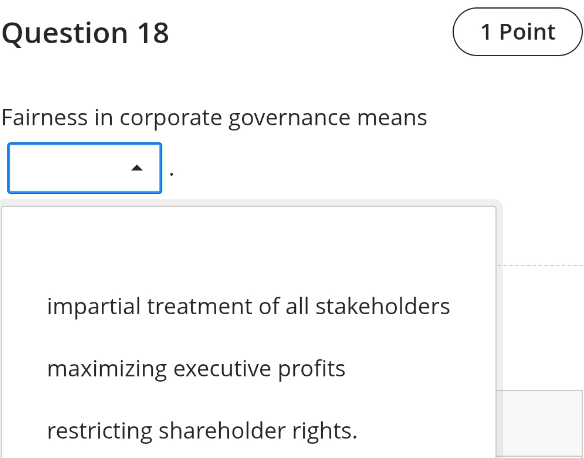
Task: Click the word 'maximizing' in second option
Action: click(107, 369)
